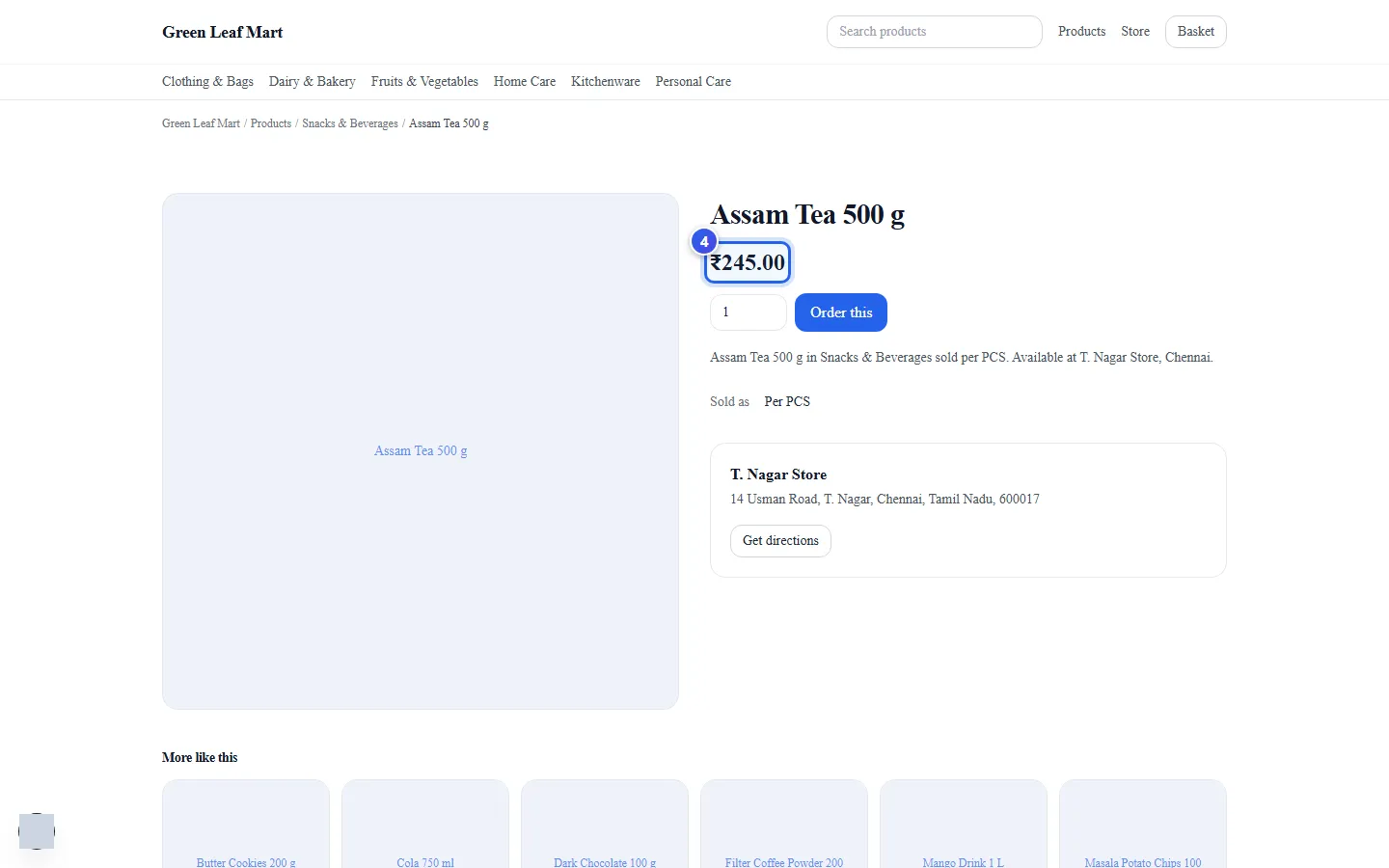
Task: Open the Masala Potato Chips 100 card
Action: point(1143,825)
